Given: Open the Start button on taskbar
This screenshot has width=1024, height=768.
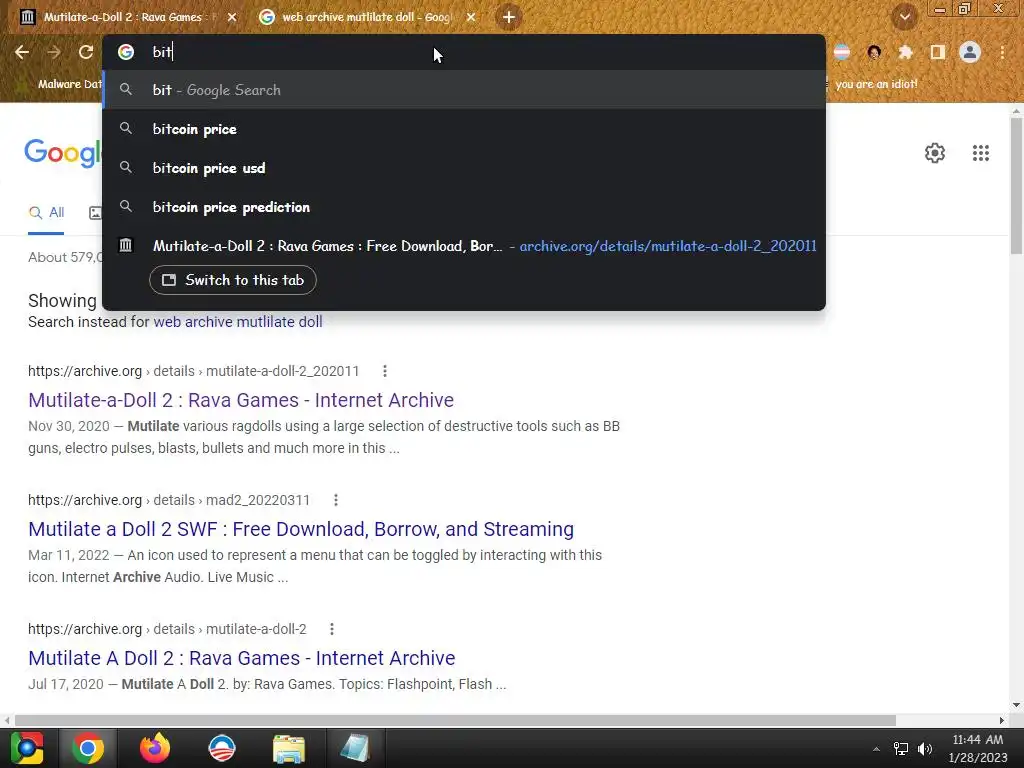Looking at the screenshot, I should (x=27, y=748).
